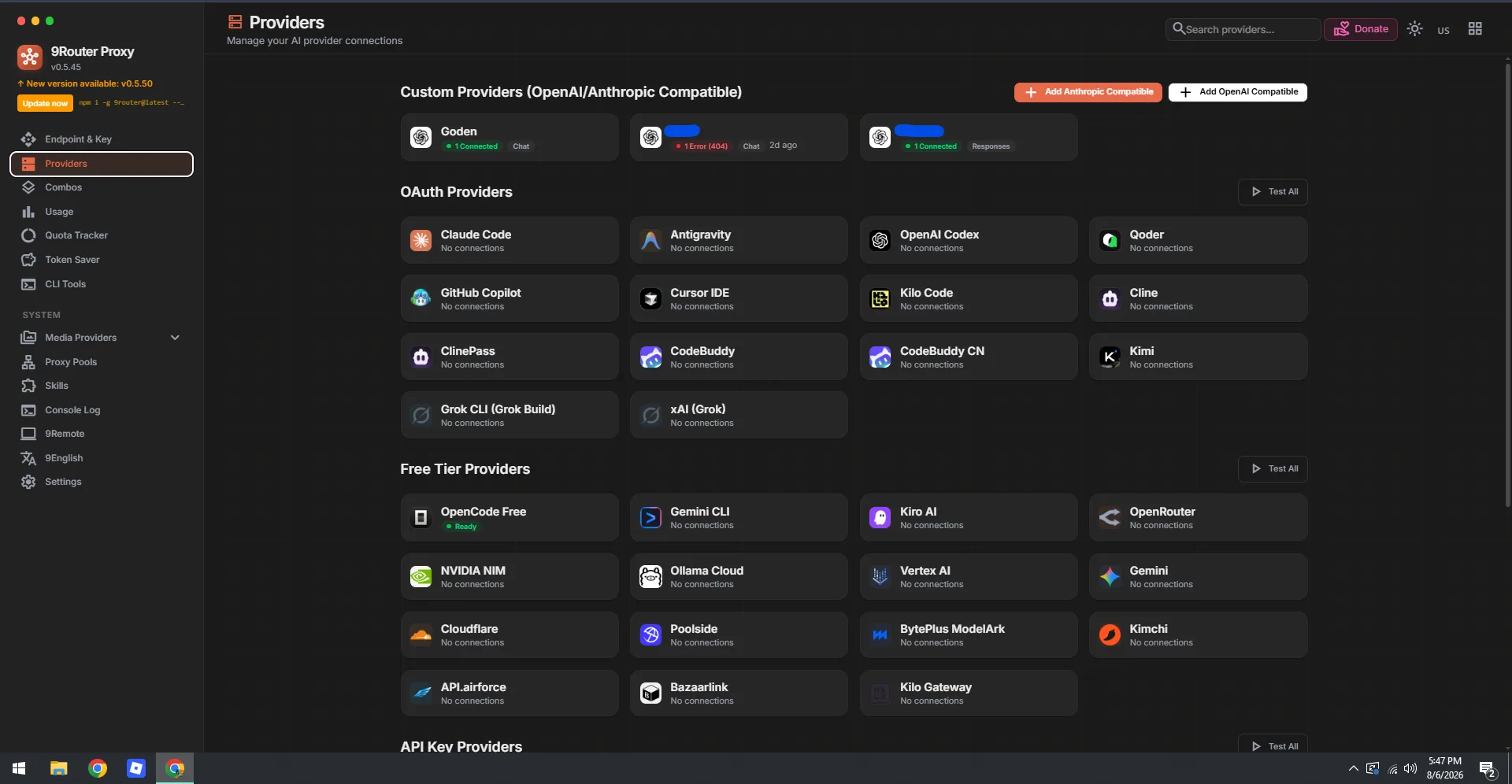The width and height of the screenshot is (1512, 784).
Task: Open the Gemini provider card
Action: 1198,576
